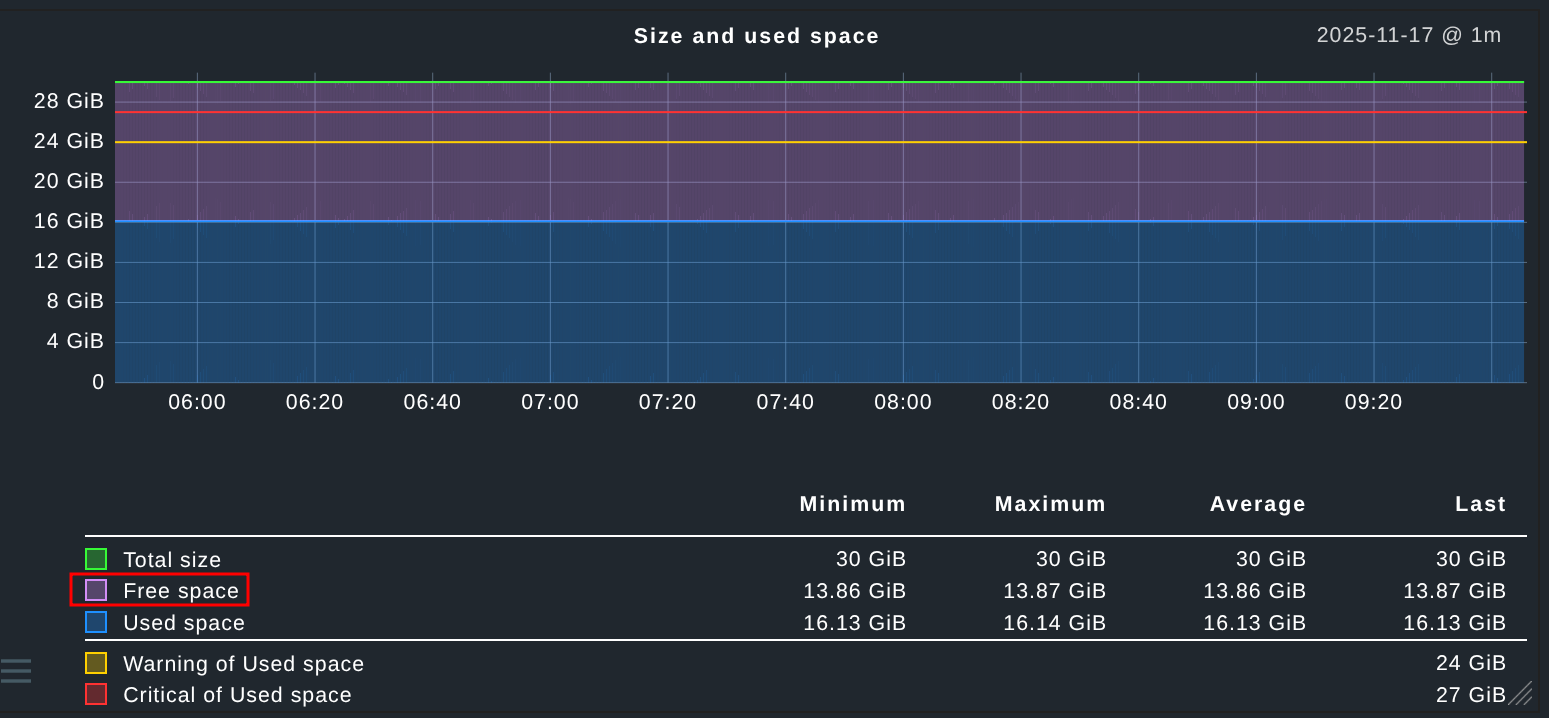Click the 2025-11-17 @ 1m date label
This screenshot has width=1549, height=718.
coord(1408,35)
